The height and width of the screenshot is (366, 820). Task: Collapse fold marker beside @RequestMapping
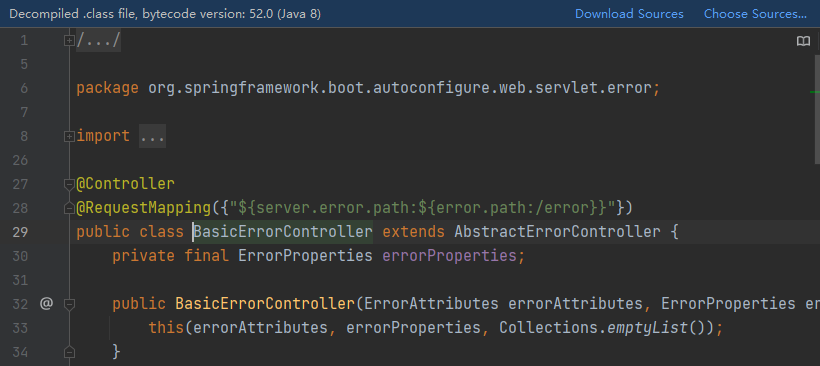point(69,209)
